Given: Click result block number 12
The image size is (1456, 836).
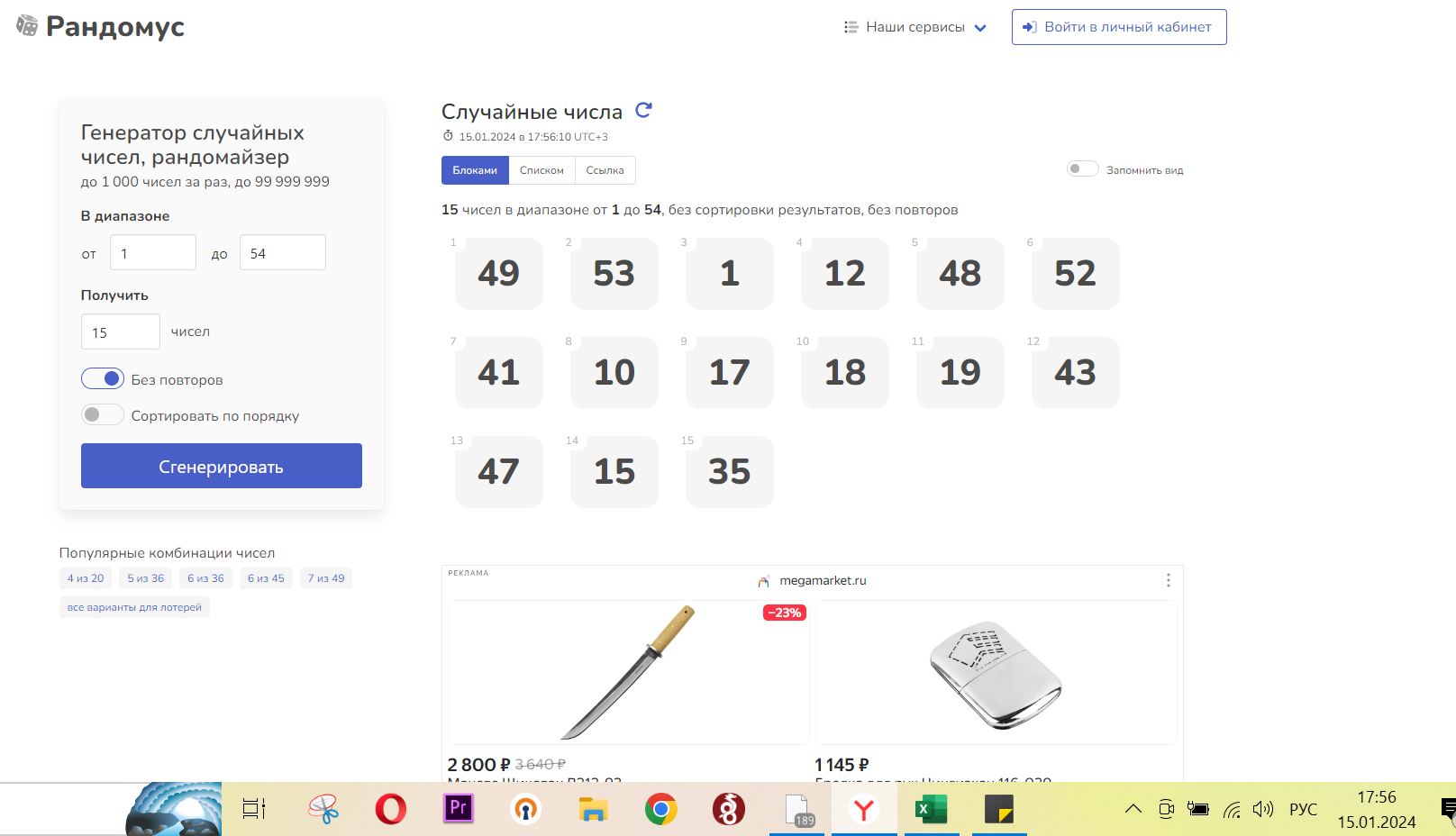Looking at the screenshot, I should click(845, 274).
